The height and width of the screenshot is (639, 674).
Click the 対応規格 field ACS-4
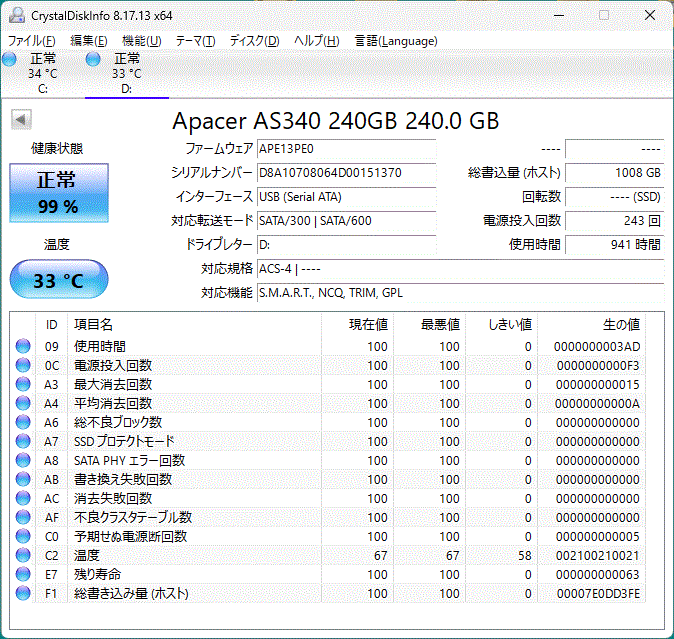[x=460, y=269]
